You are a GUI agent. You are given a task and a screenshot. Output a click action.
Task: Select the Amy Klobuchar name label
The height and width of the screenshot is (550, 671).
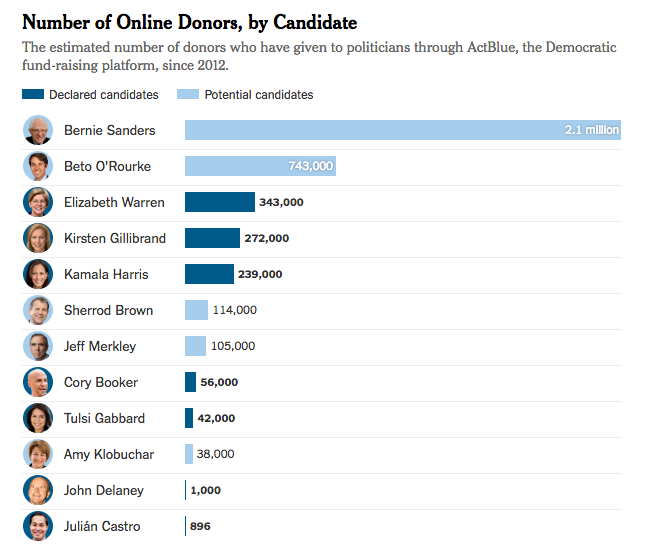(109, 454)
